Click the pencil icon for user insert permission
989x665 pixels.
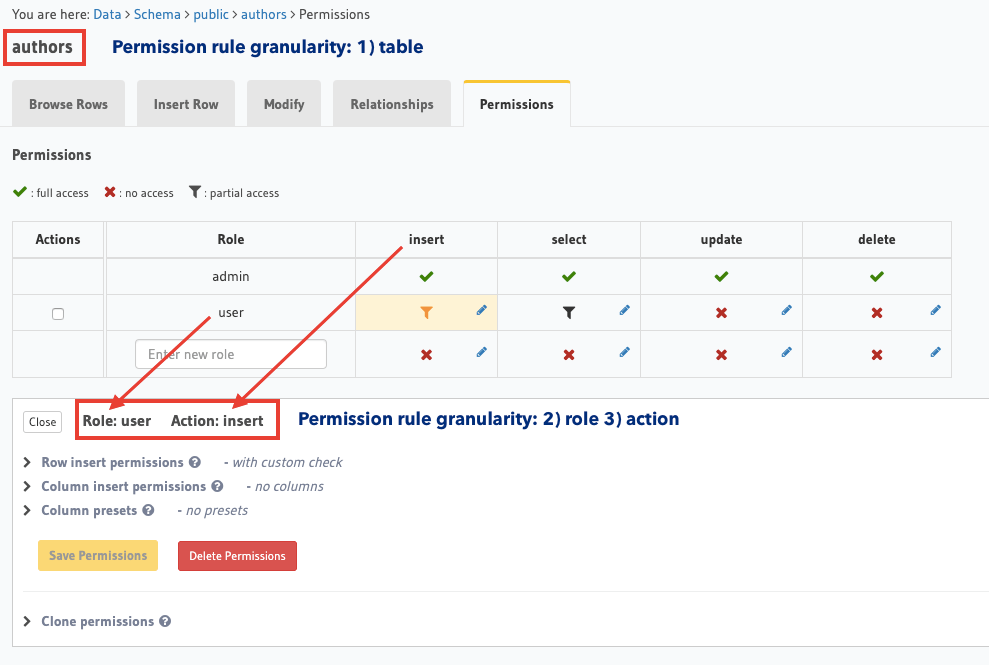pos(481,311)
